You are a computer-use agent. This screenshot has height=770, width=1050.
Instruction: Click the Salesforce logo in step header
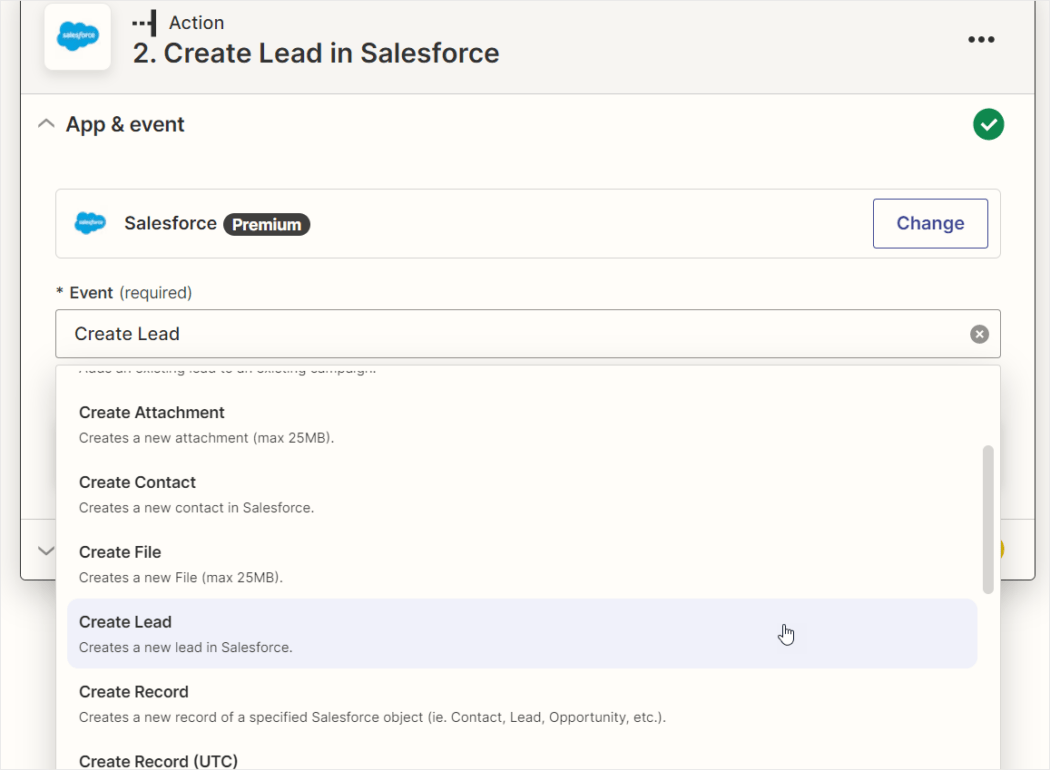[x=78, y=37]
